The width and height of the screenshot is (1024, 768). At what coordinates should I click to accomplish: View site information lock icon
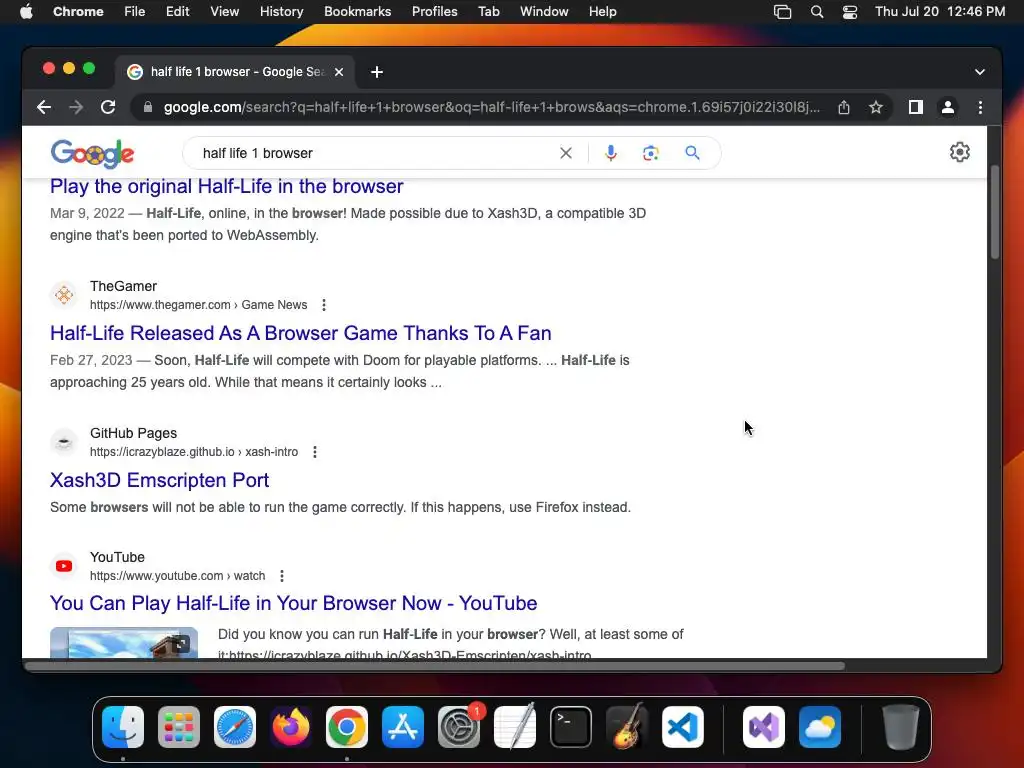[x=148, y=107]
